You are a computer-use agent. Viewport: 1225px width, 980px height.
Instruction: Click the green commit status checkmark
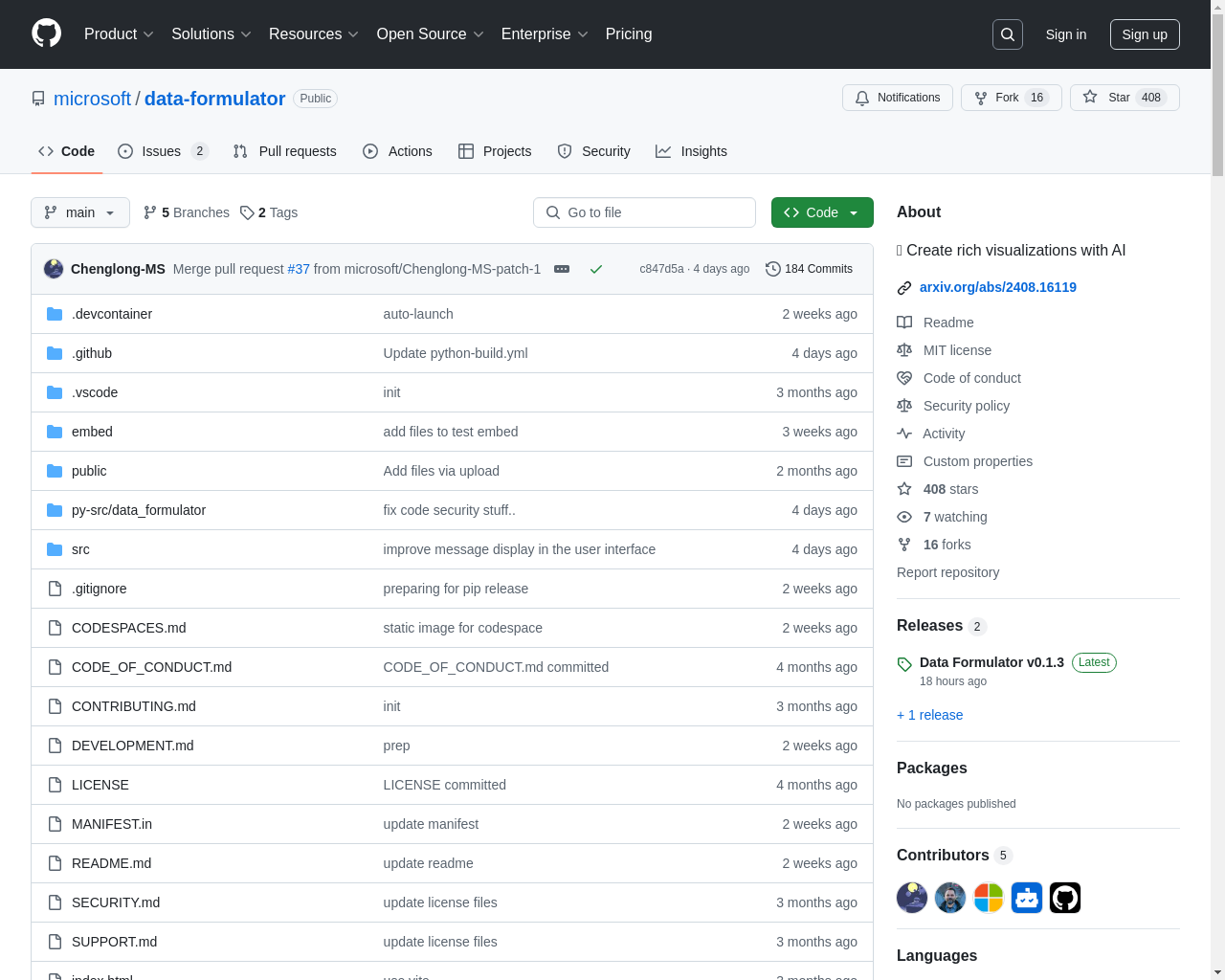[x=596, y=269]
